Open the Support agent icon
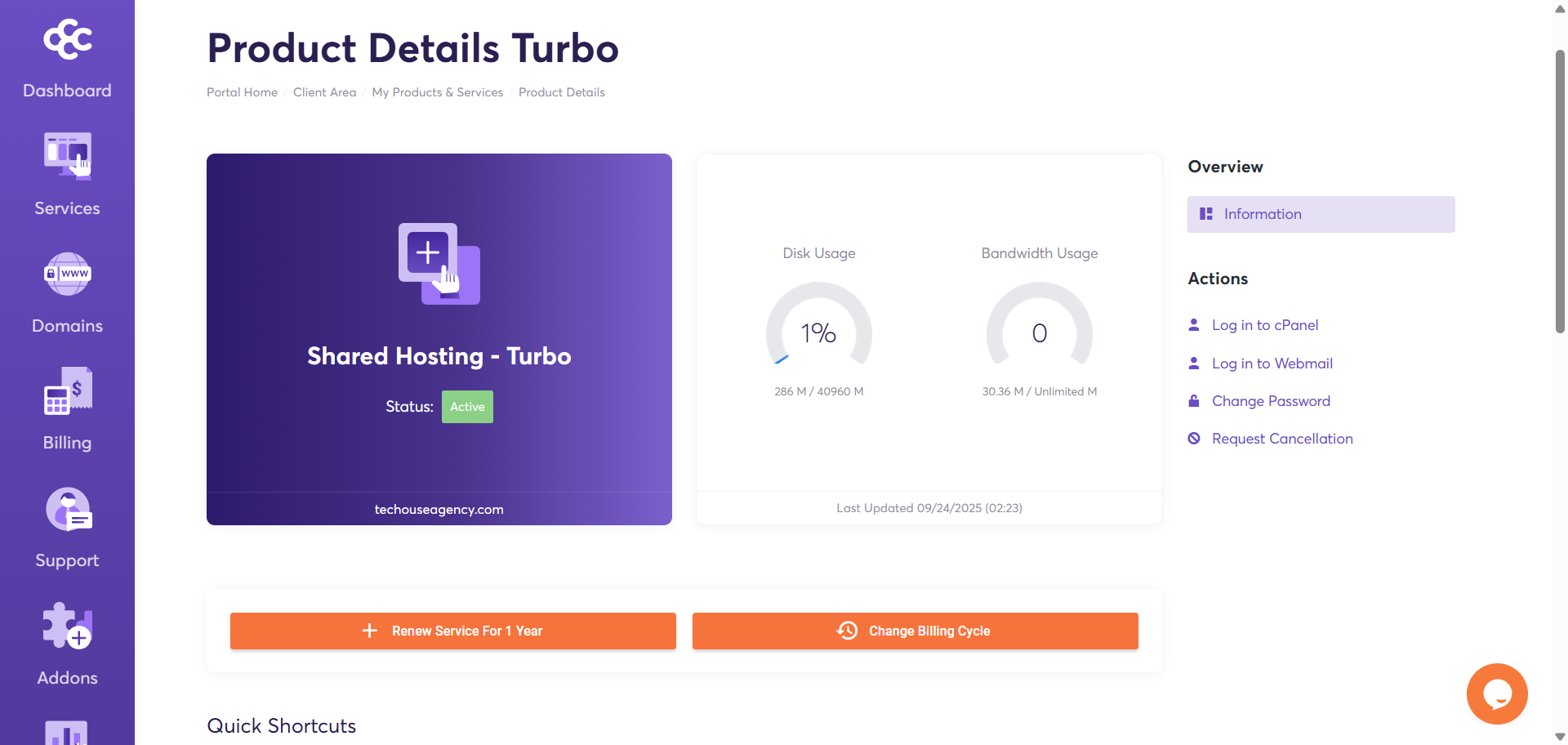 [69, 509]
